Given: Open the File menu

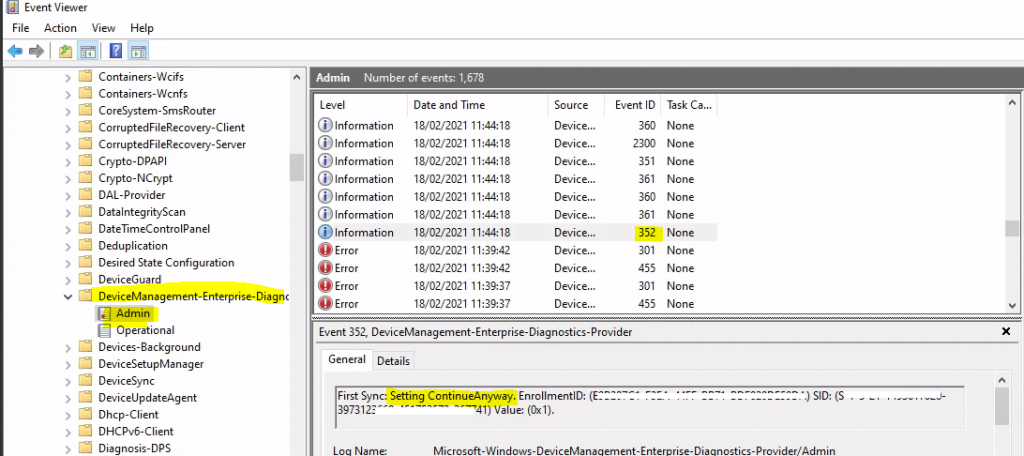Looking at the screenshot, I should point(20,28).
